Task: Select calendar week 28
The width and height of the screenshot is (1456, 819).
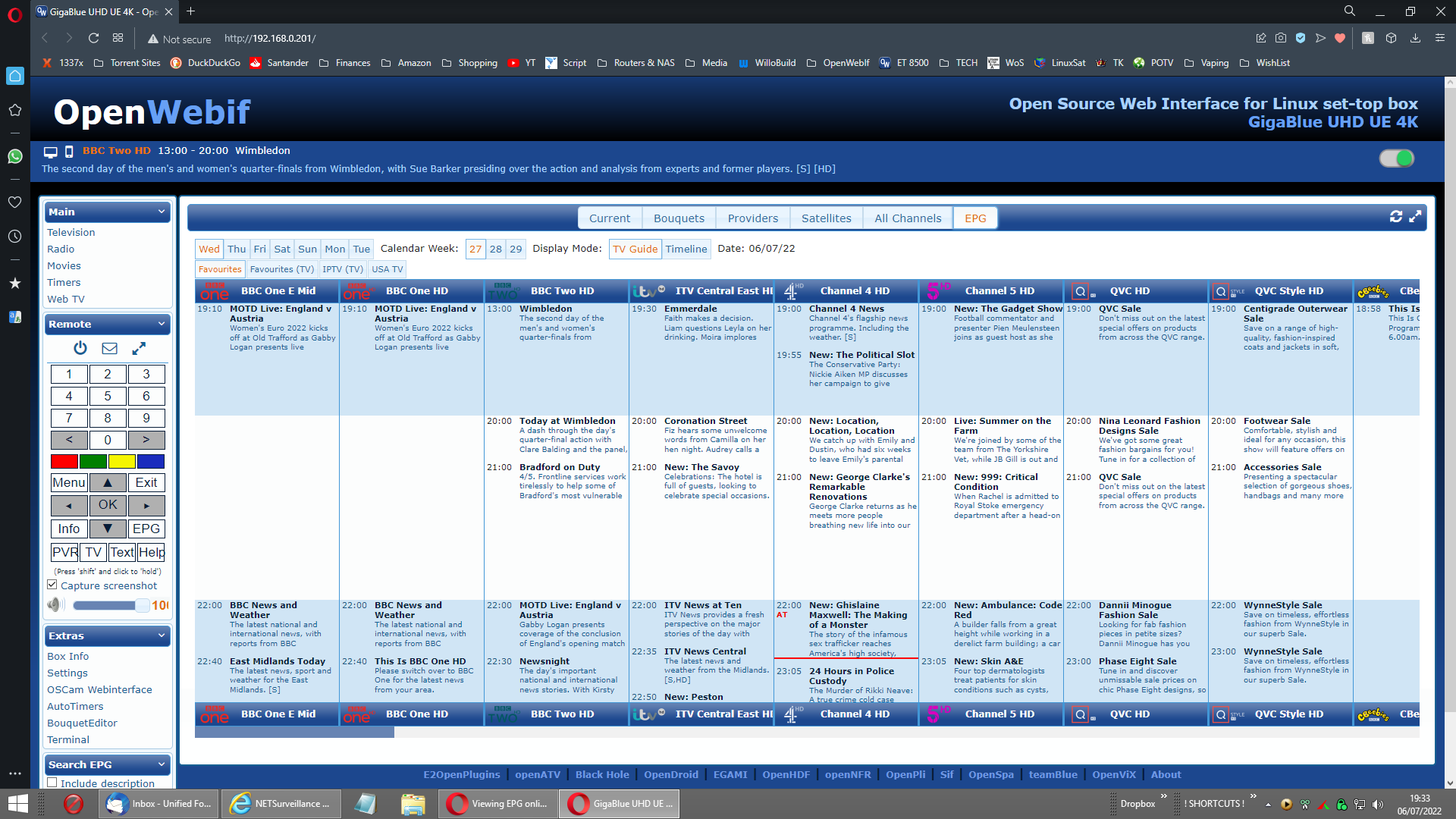Action: point(495,249)
